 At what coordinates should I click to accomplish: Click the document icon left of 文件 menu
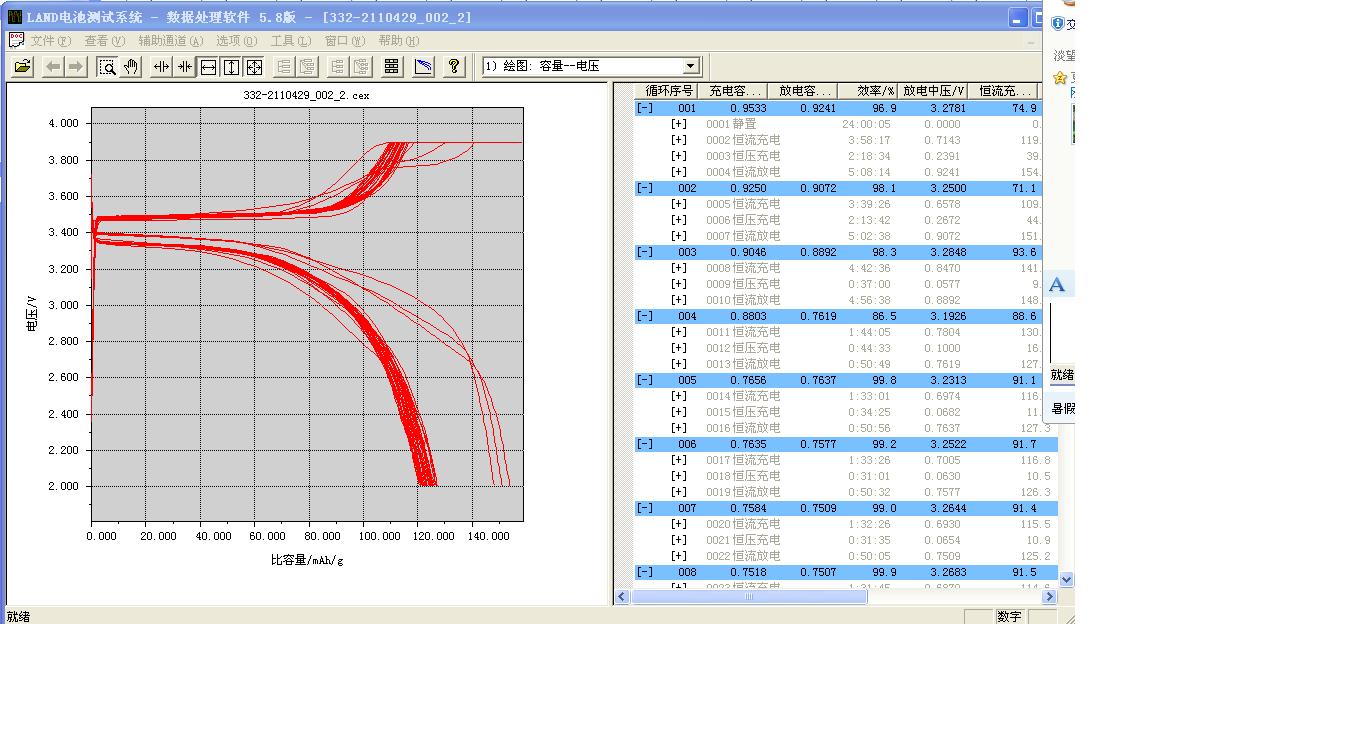[16, 40]
